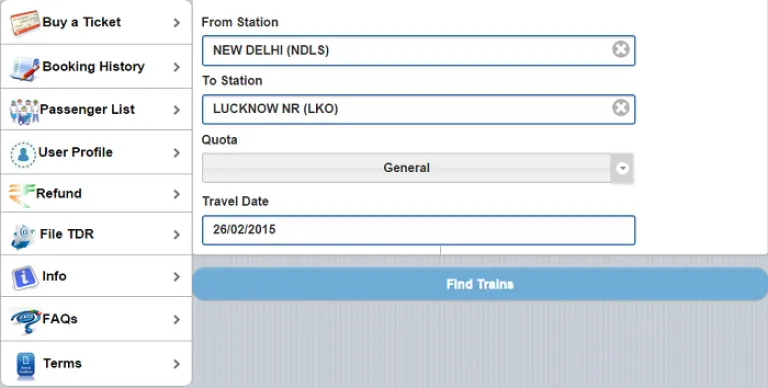
Task: Select the Passenger List people icon
Action: point(24,111)
